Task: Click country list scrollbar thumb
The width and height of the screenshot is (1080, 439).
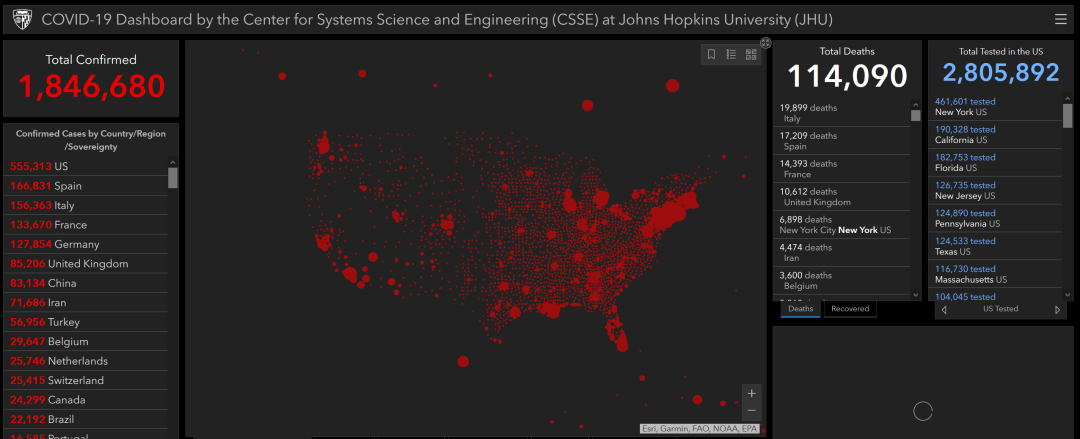Action: click(173, 178)
